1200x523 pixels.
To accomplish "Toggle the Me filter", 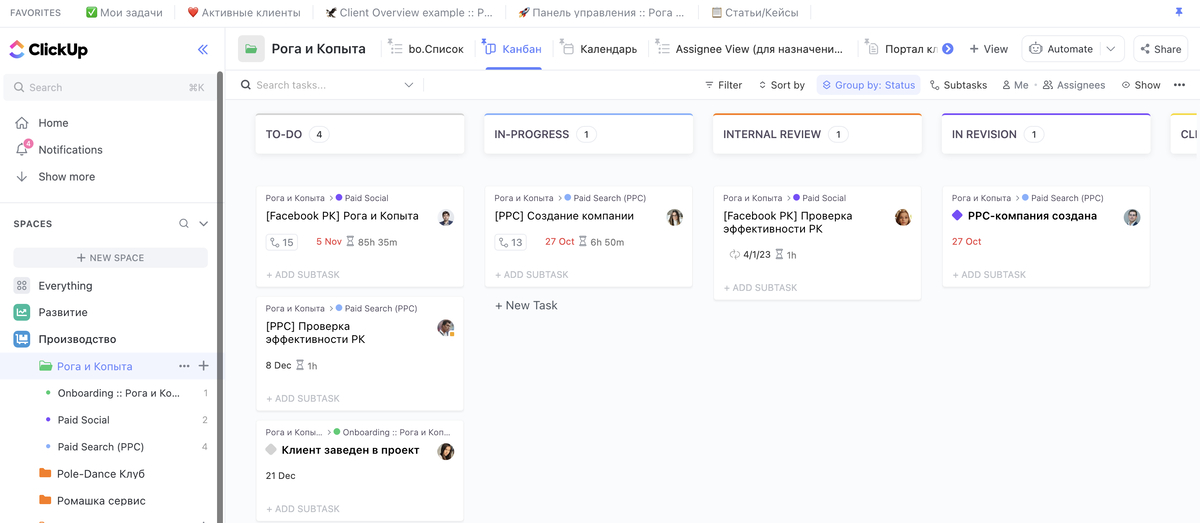I will pos(1015,85).
